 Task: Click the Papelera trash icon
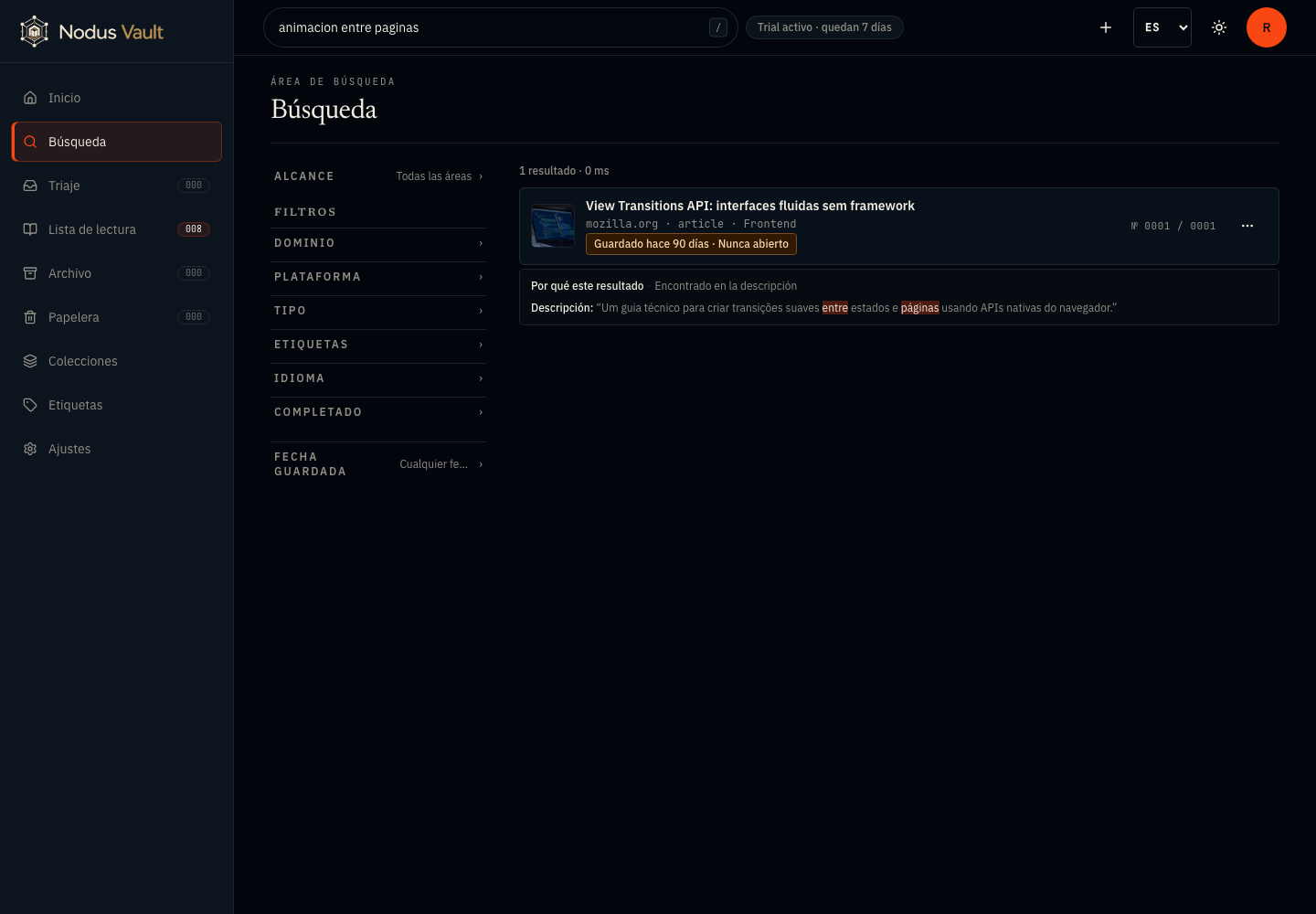tap(30, 317)
